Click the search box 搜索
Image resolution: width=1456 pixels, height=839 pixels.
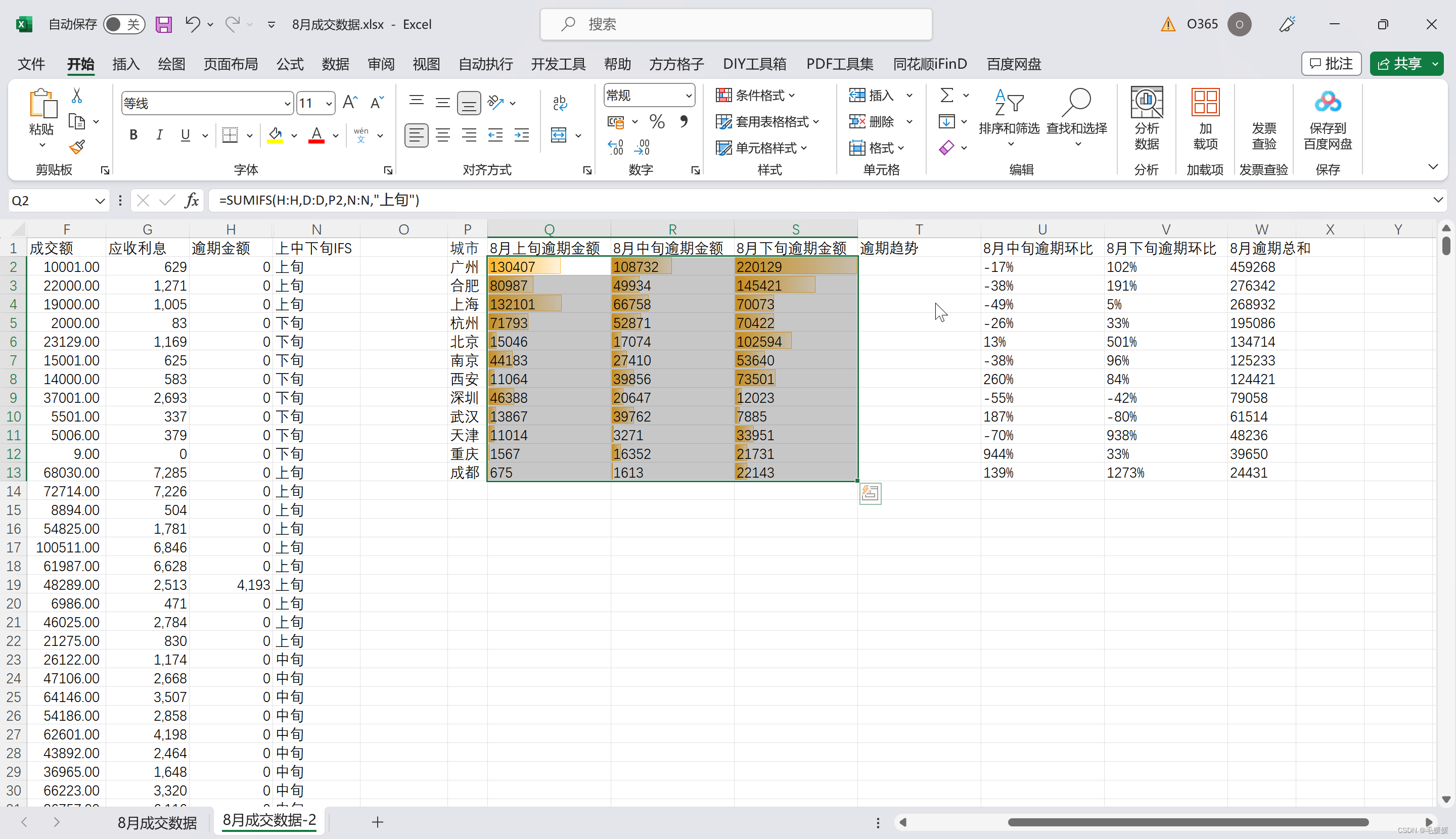tap(736, 24)
